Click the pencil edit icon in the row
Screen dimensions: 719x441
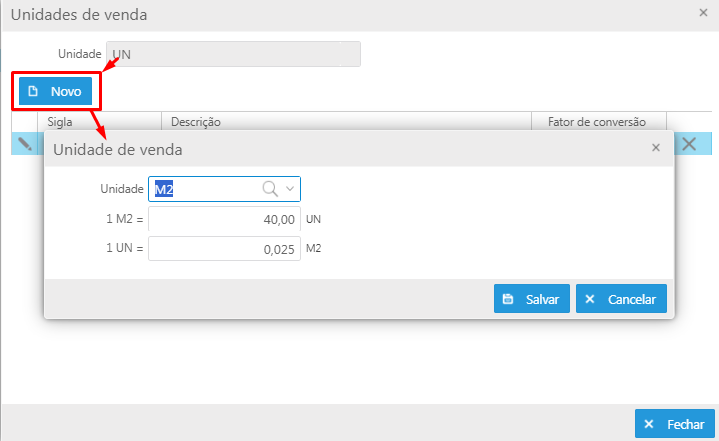(25, 144)
